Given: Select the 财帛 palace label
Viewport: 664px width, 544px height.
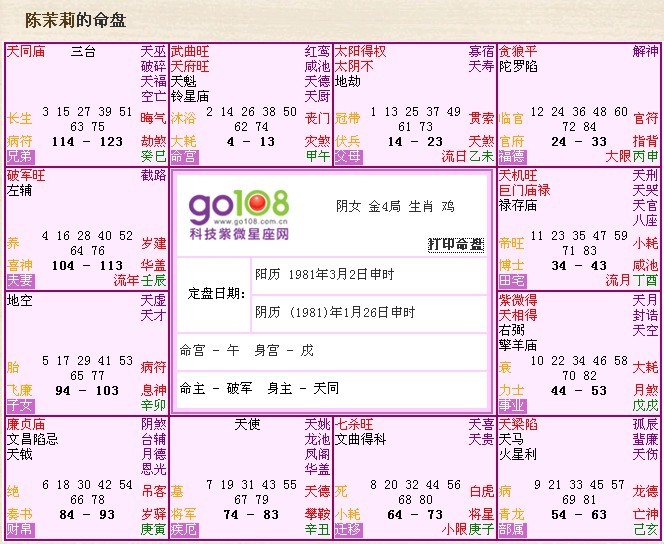Looking at the screenshot, I should (x=19, y=529).
